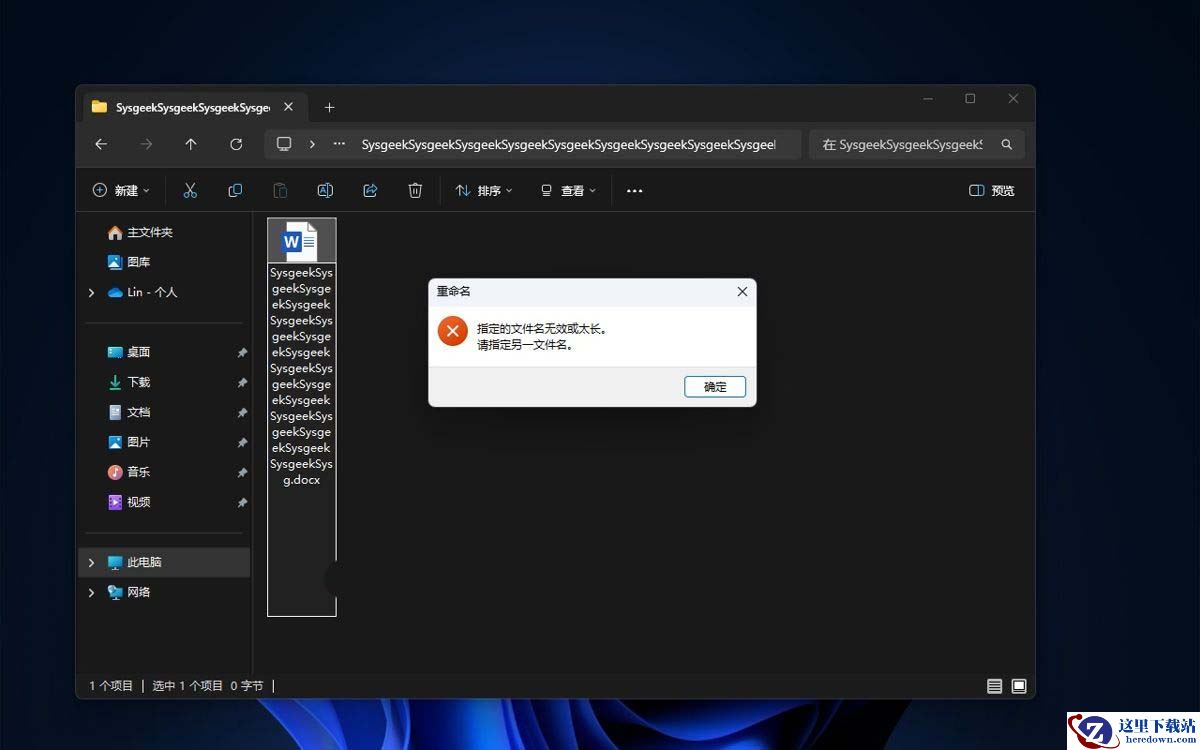Maximize the Explorer window

(x=970, y=99)
